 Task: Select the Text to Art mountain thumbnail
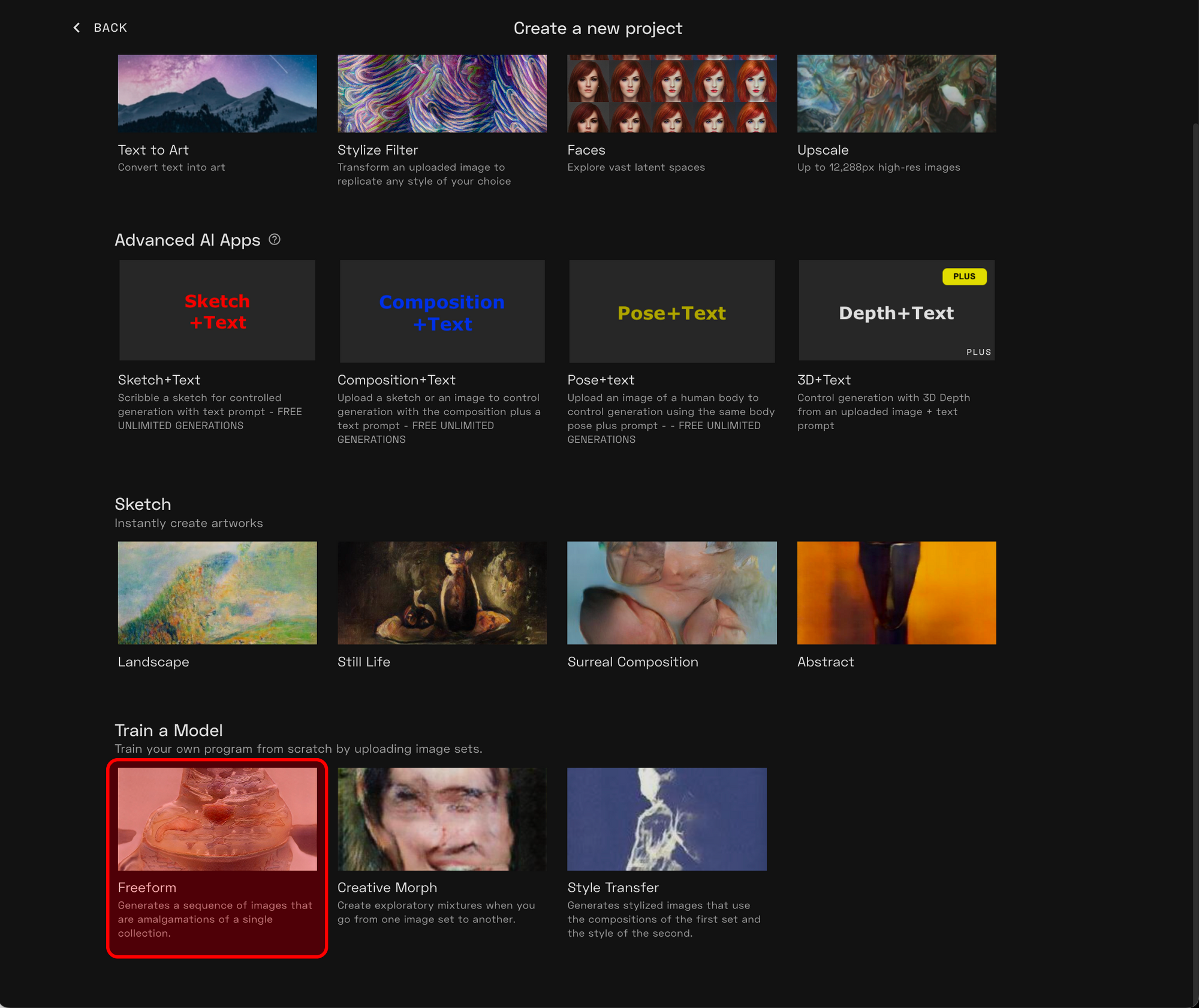[217, 93]
